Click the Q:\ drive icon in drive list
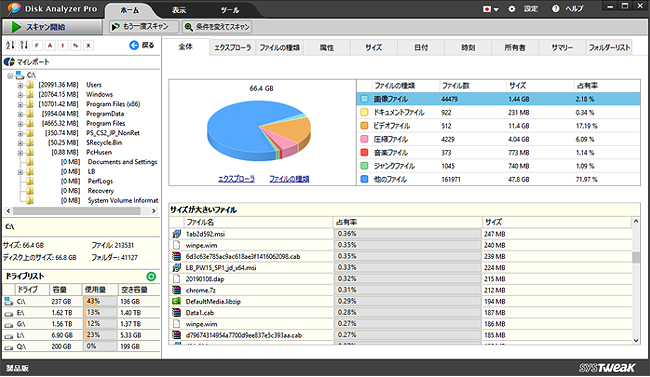 pyautogui.click(x=8, y=347)
